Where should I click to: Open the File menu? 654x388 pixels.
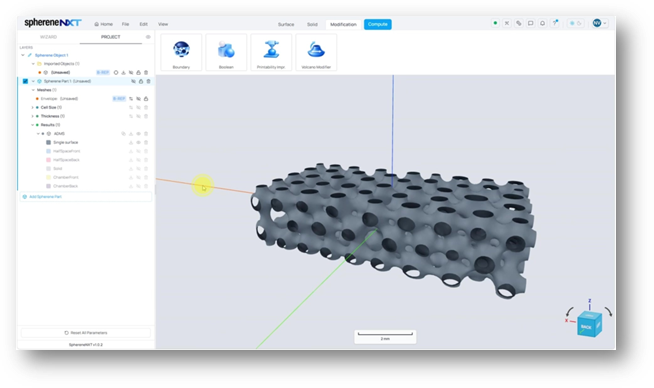125,24
